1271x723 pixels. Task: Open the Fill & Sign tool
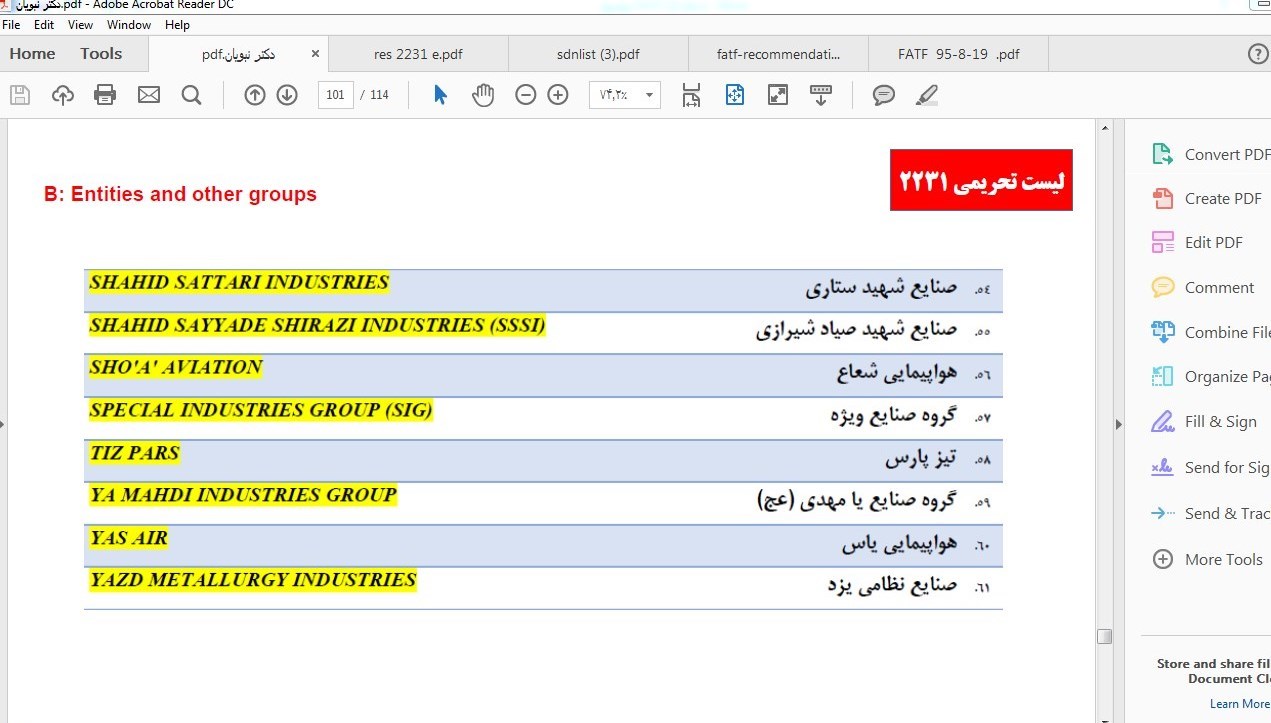[1204, 421]
